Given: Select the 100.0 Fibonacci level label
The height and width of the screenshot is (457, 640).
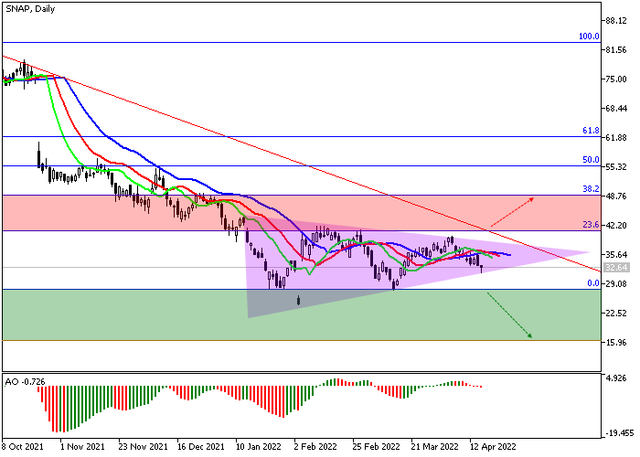Looking at the screenshot, I should (x=589, y=36).
